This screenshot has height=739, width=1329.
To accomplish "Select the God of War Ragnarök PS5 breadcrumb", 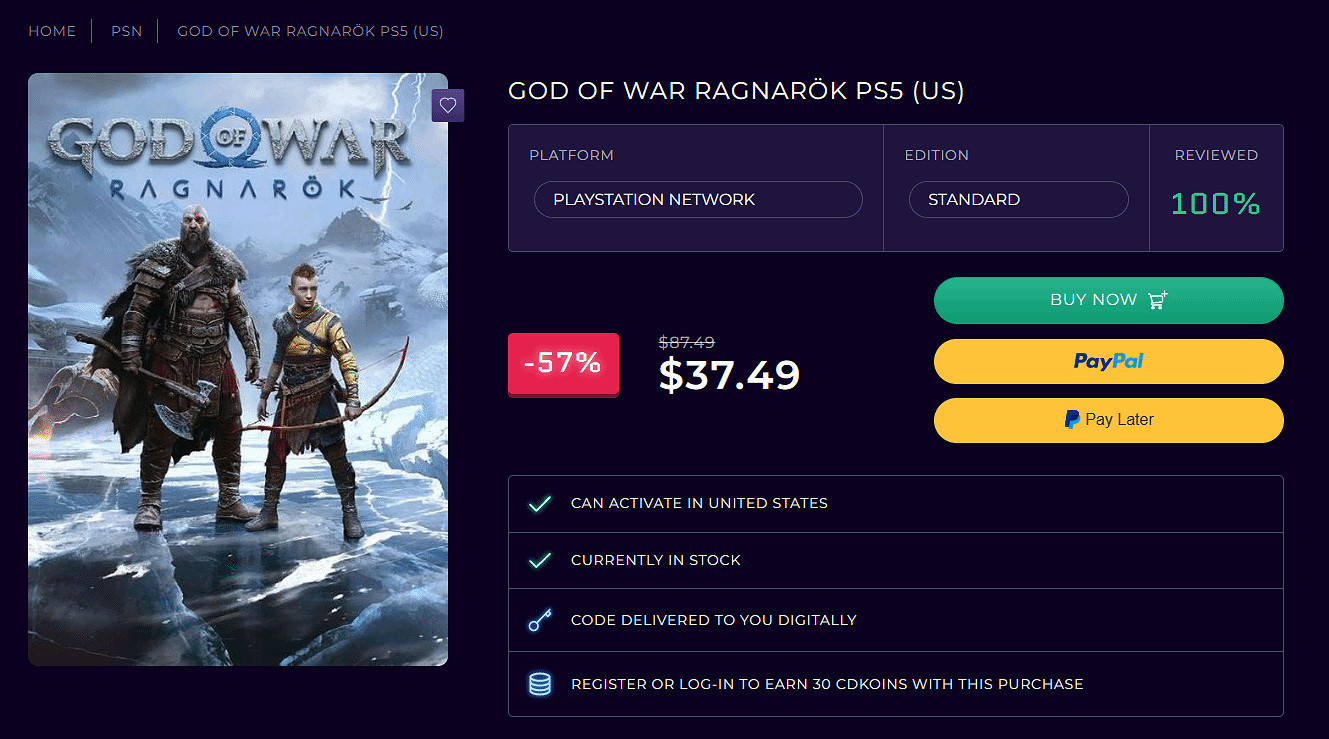I will click(x=310, y=31).
